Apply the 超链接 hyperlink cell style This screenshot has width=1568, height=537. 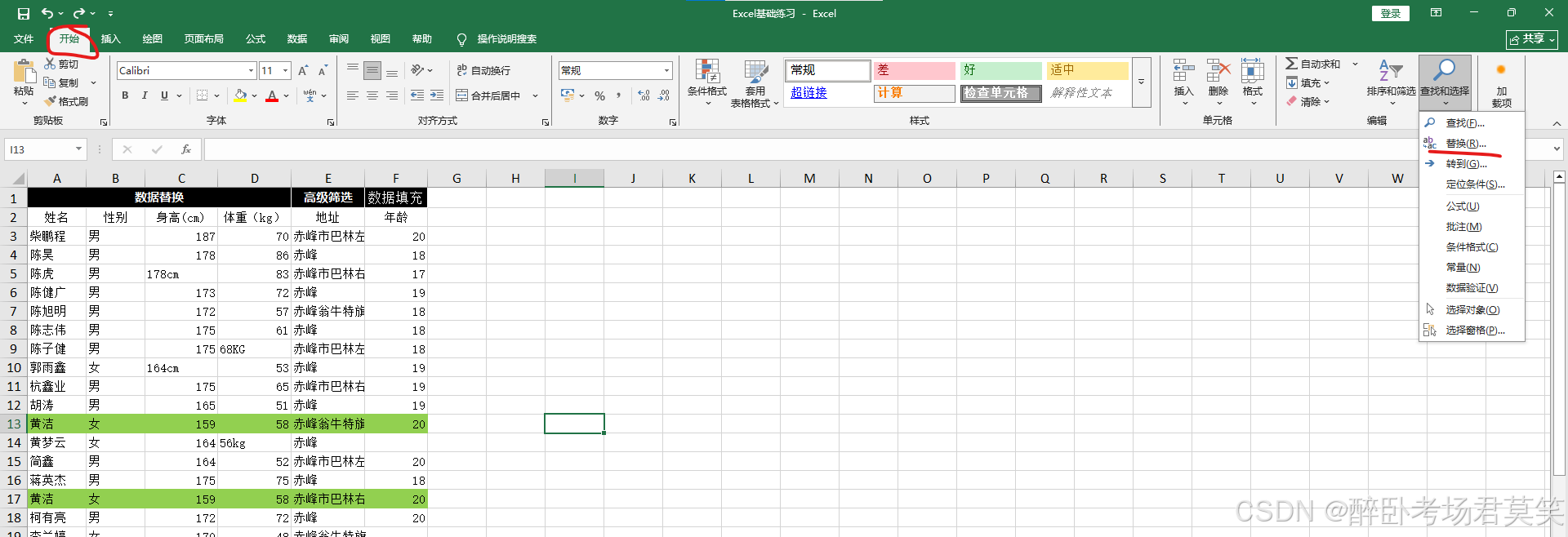827,93
